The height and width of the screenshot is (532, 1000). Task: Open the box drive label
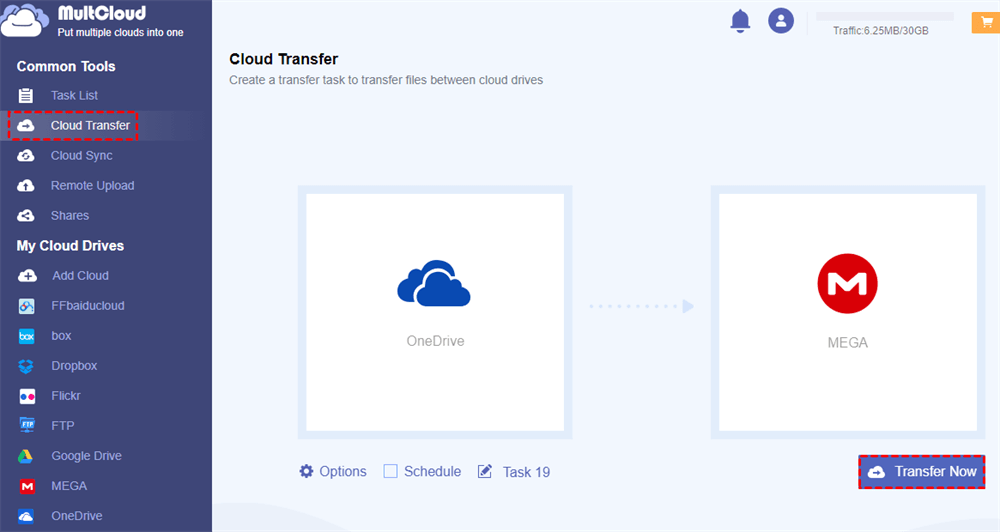(61, 336)
